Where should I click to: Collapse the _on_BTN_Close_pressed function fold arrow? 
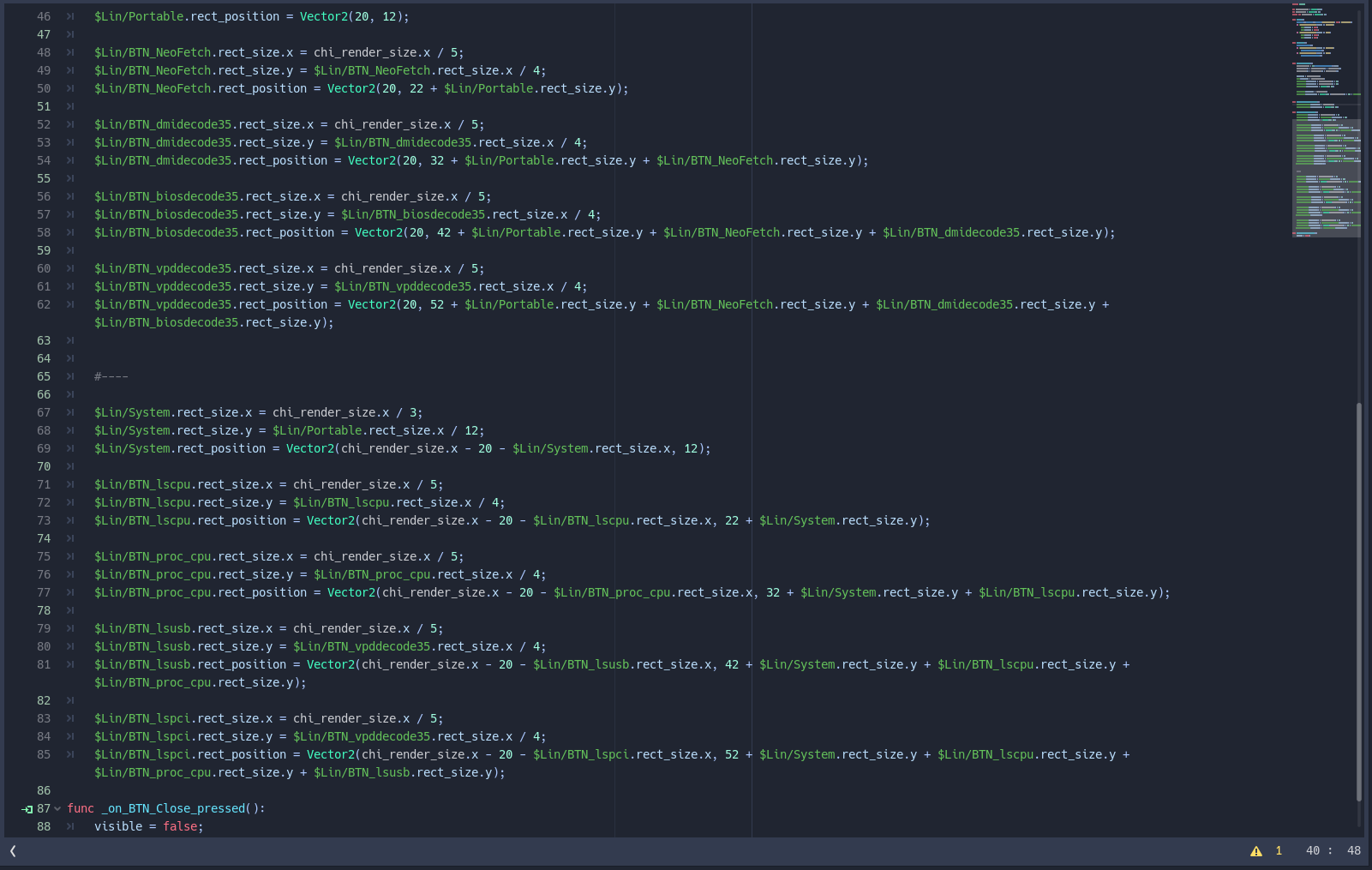coord(57,808)
